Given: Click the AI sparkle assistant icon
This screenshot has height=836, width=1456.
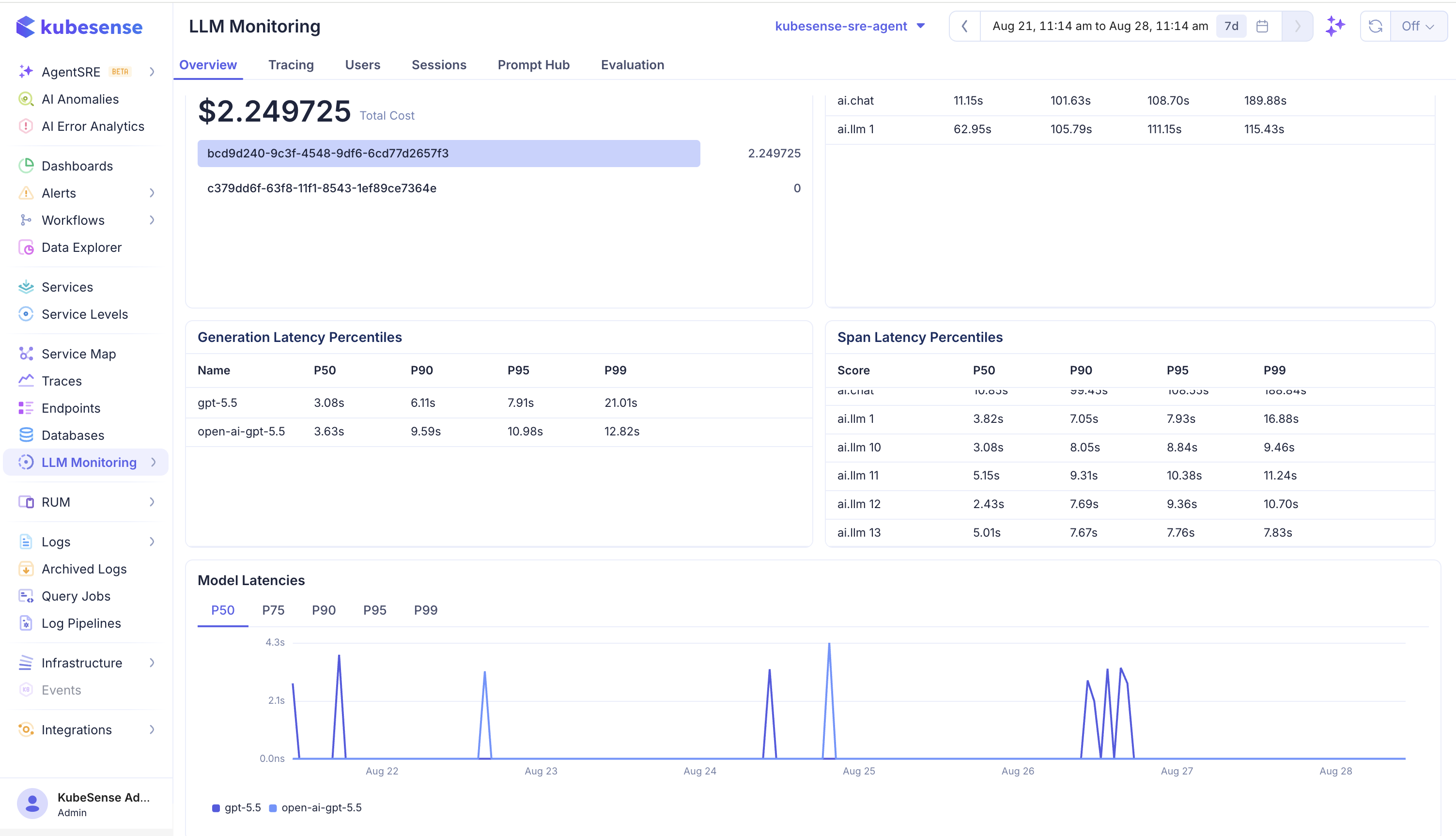Looking at the screenshot, I should coord(1335,26).
